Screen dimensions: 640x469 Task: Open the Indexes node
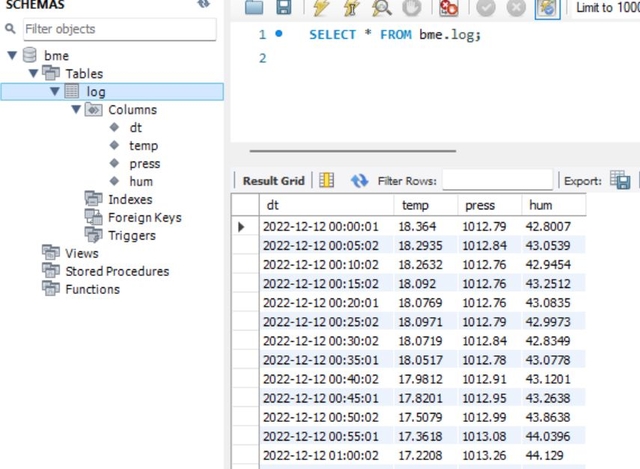click(x=130, y=199)
